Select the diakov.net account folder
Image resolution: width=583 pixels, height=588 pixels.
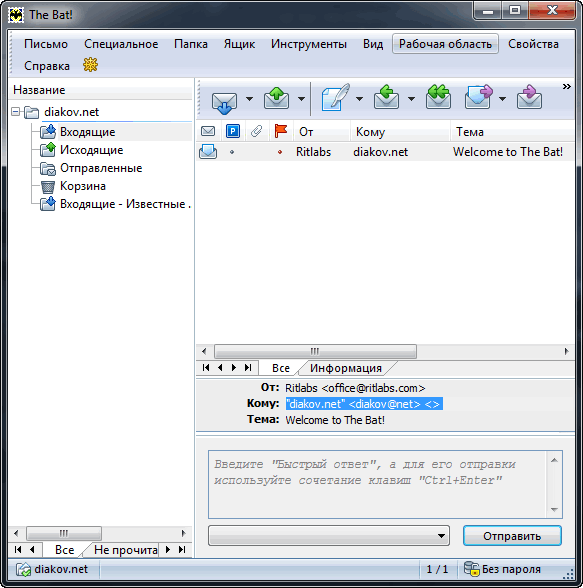(x=71, y=112)
